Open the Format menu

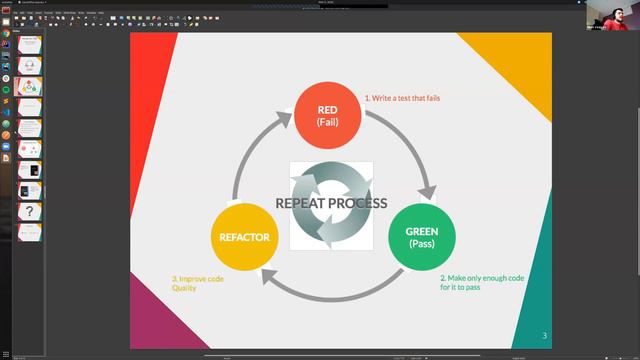click(x=49, y=13)
